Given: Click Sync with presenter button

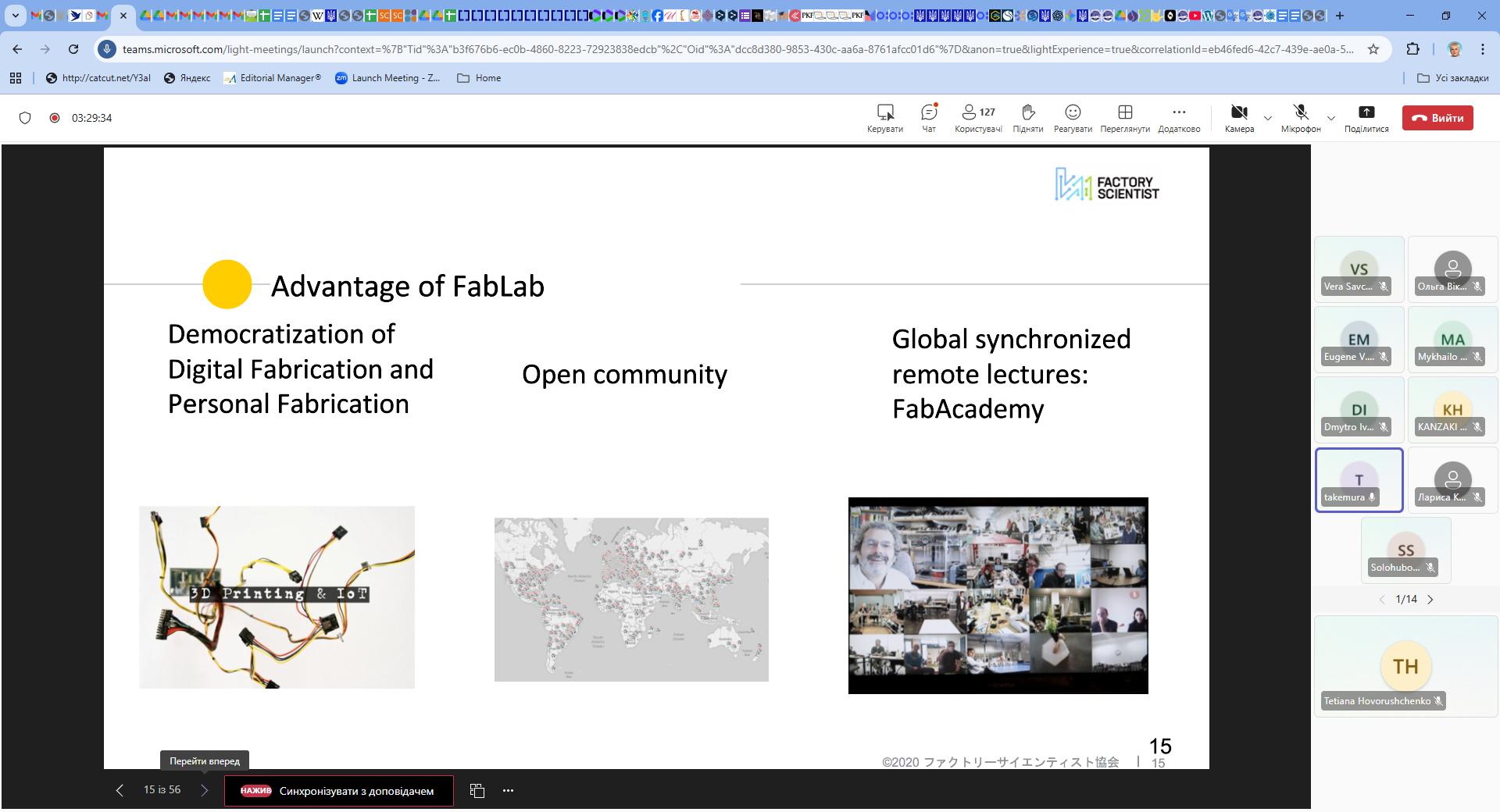Looking at the screenshot, I should point(339,791).
